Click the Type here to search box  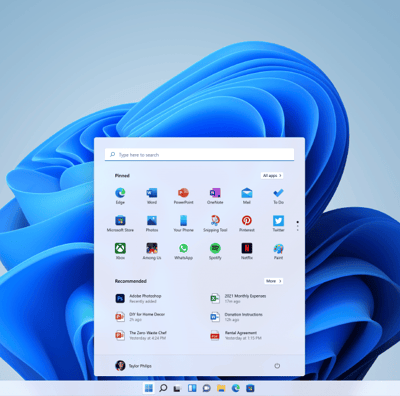199,155
